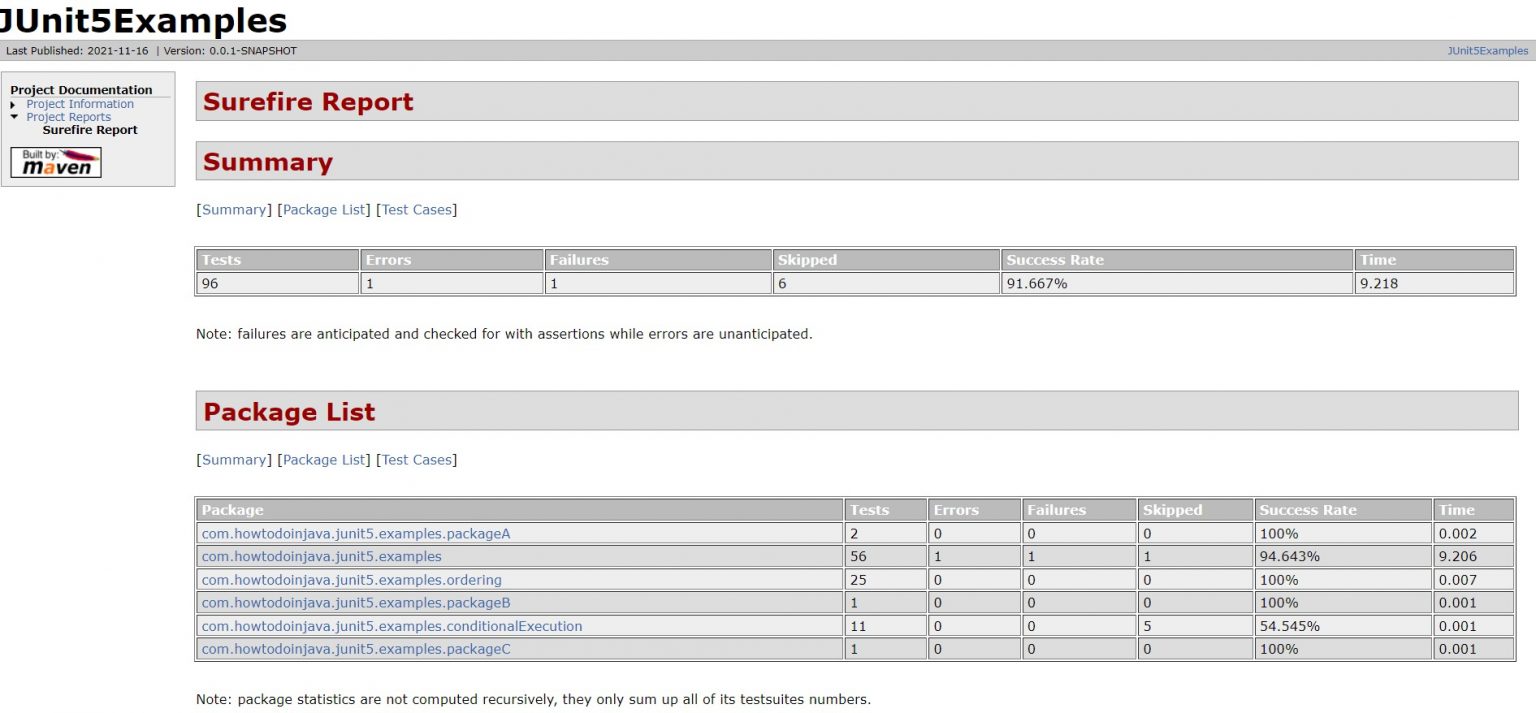1536x713 pixels.
Task: Collapse the Project Reports tree section
Action: [14, 116]
